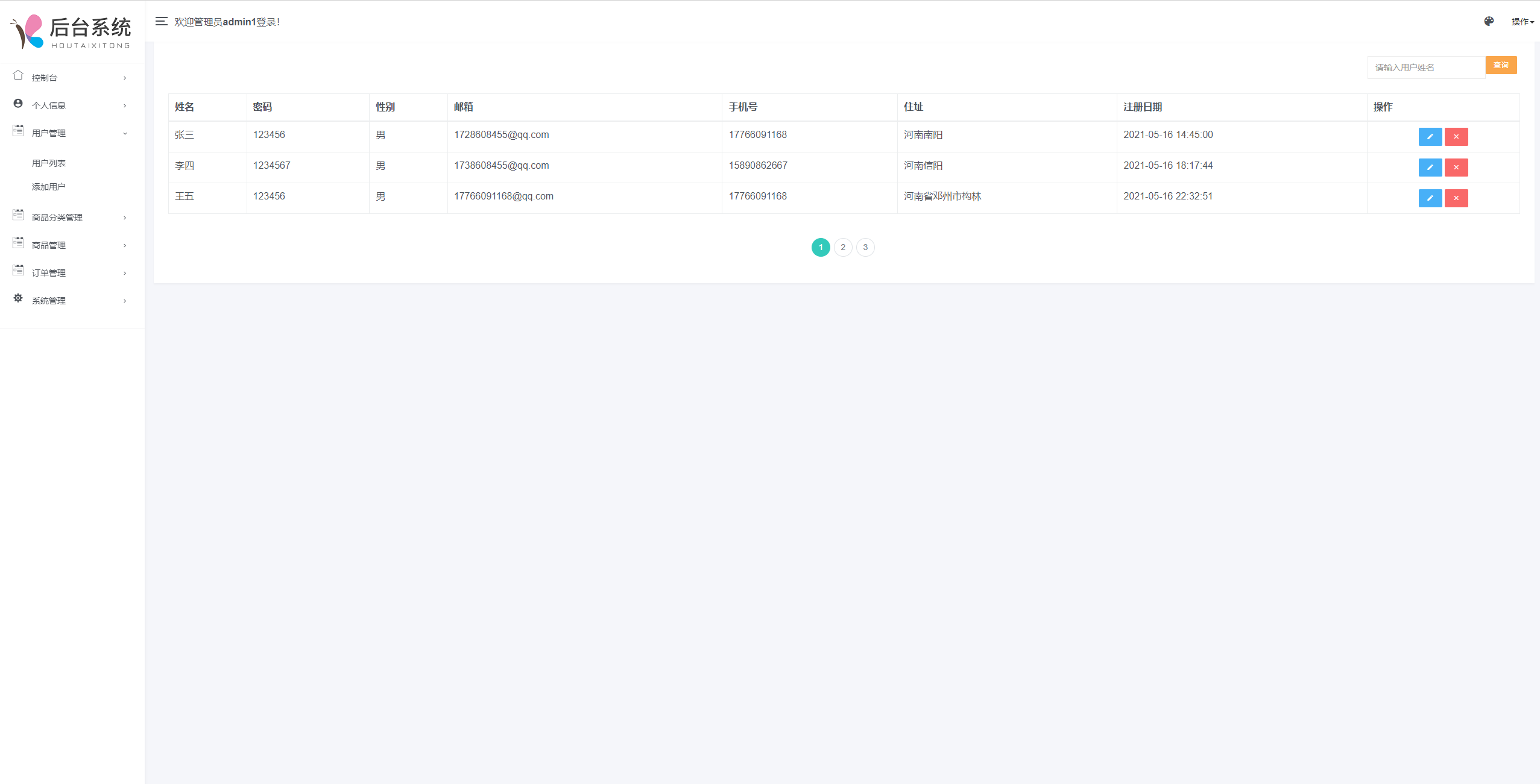This screenshot has height=784, width=1540.
Task: Focus the 请输入用户姓名 search field
Action: 1425,67
